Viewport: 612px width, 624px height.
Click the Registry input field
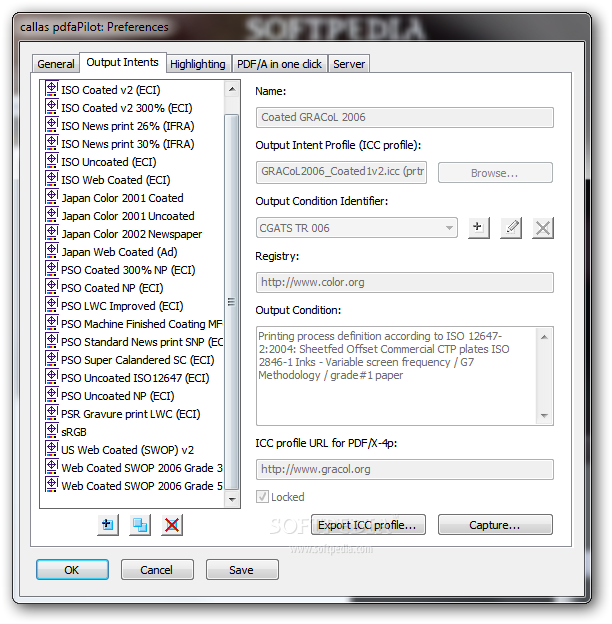click(405, 283)
